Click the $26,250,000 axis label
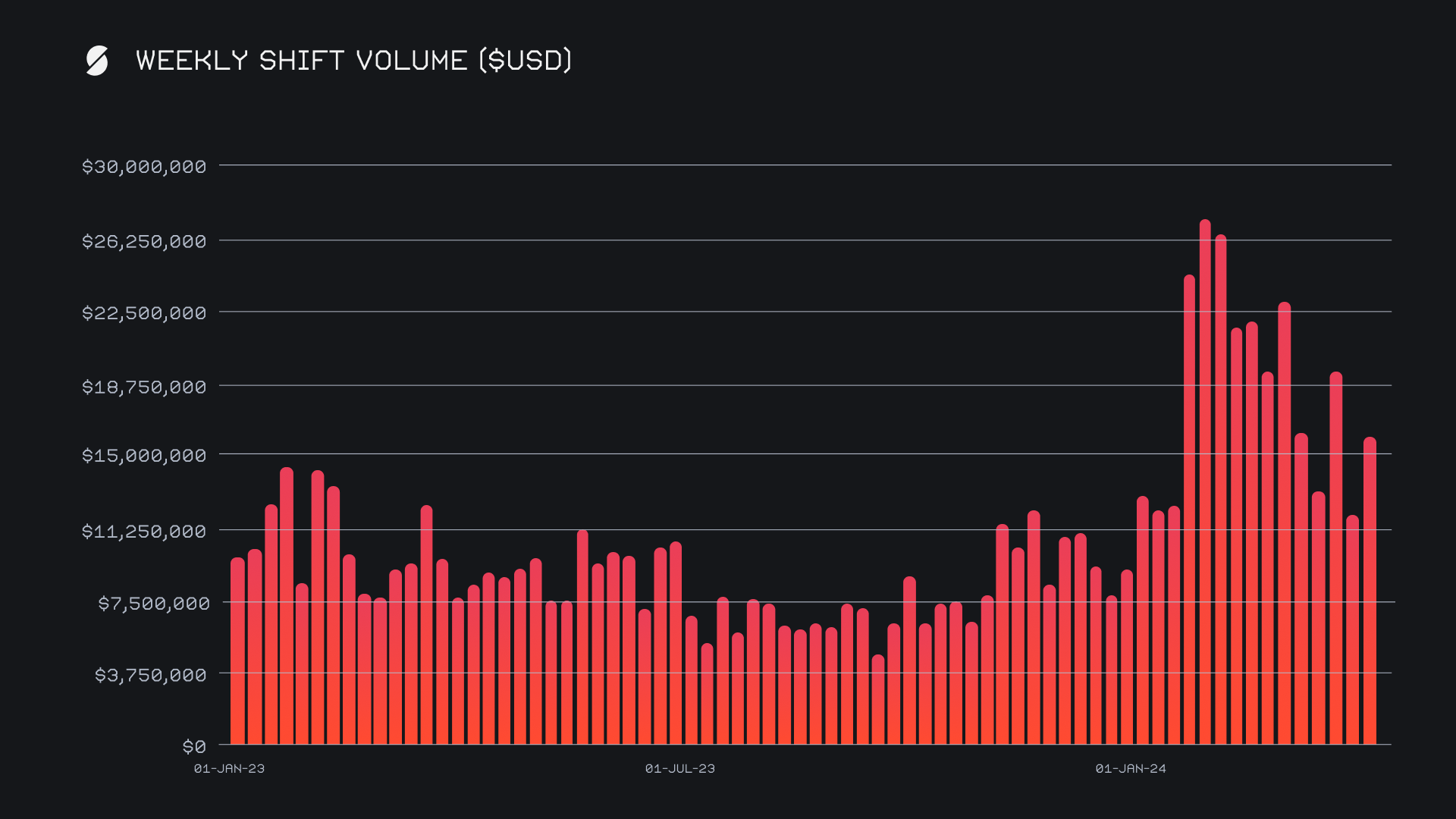This screenshot has width=1456, height=819. pos(144,242)
